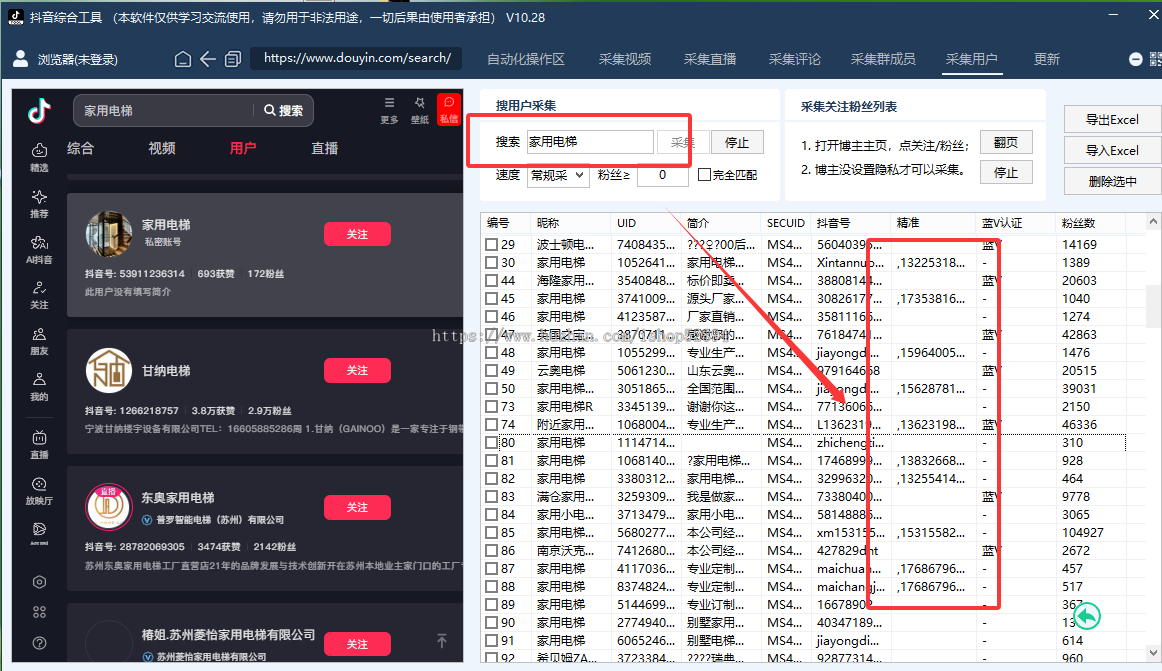Click the table scrollbar up arrow
This screenshot has width=1162, height=671.
pyautogui.click(x=1153, y=222)
